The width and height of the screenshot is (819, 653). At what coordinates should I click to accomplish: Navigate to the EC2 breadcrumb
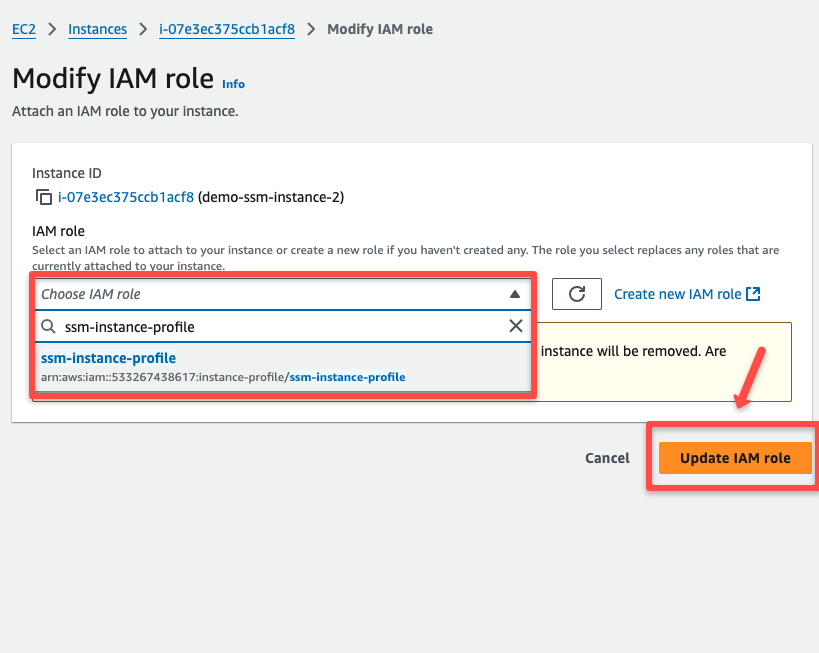coord(23,29)
